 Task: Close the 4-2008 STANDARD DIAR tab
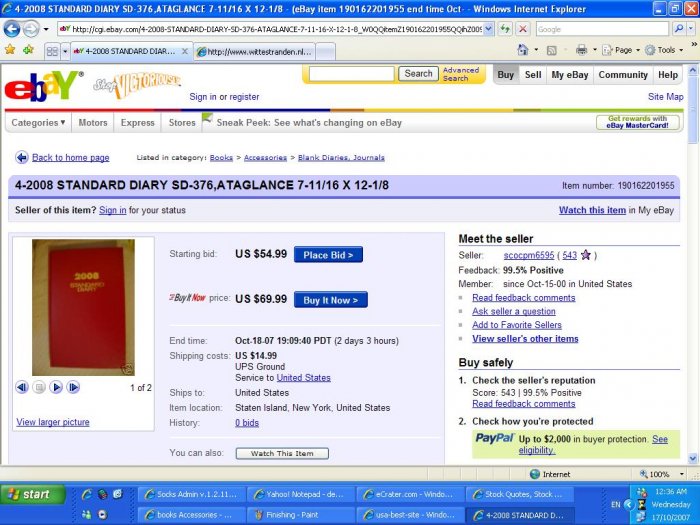[184, 51]
